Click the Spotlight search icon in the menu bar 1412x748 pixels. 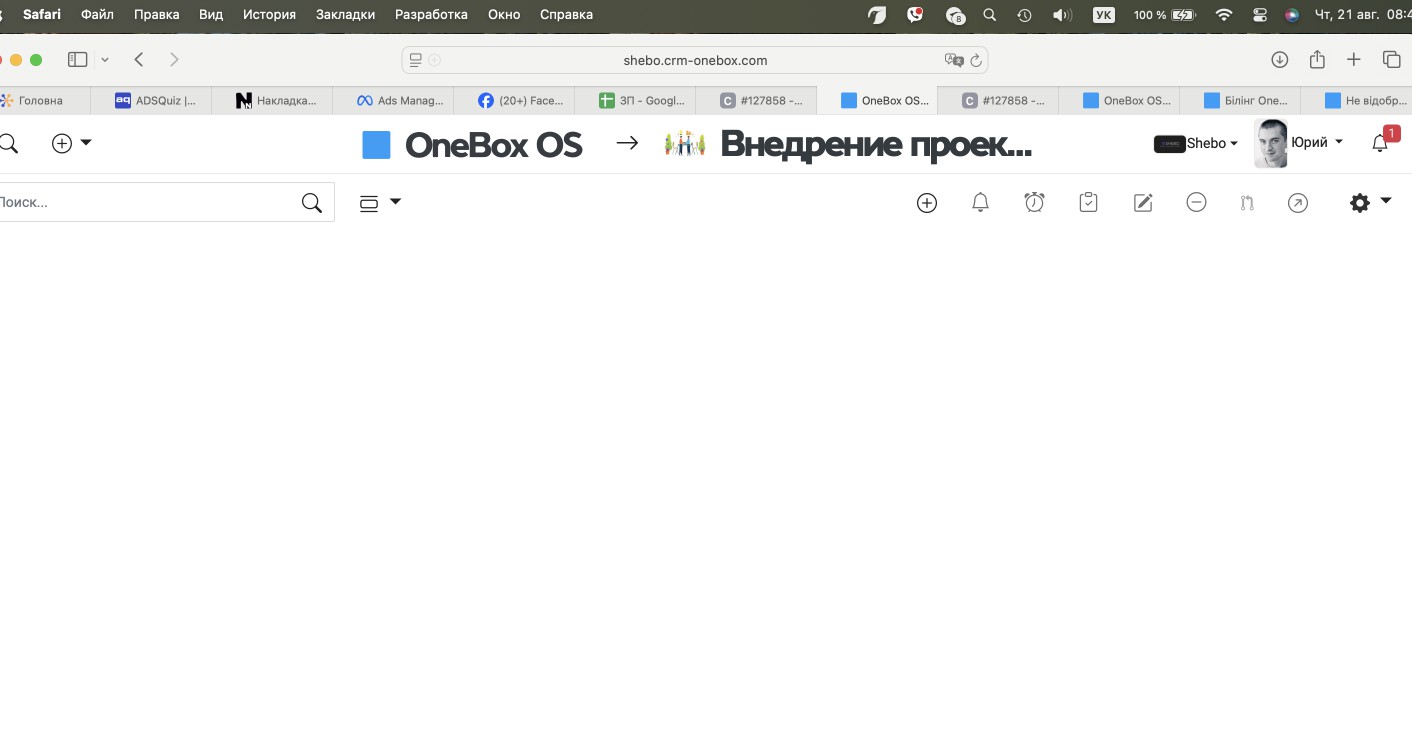[x=990, y=15]
